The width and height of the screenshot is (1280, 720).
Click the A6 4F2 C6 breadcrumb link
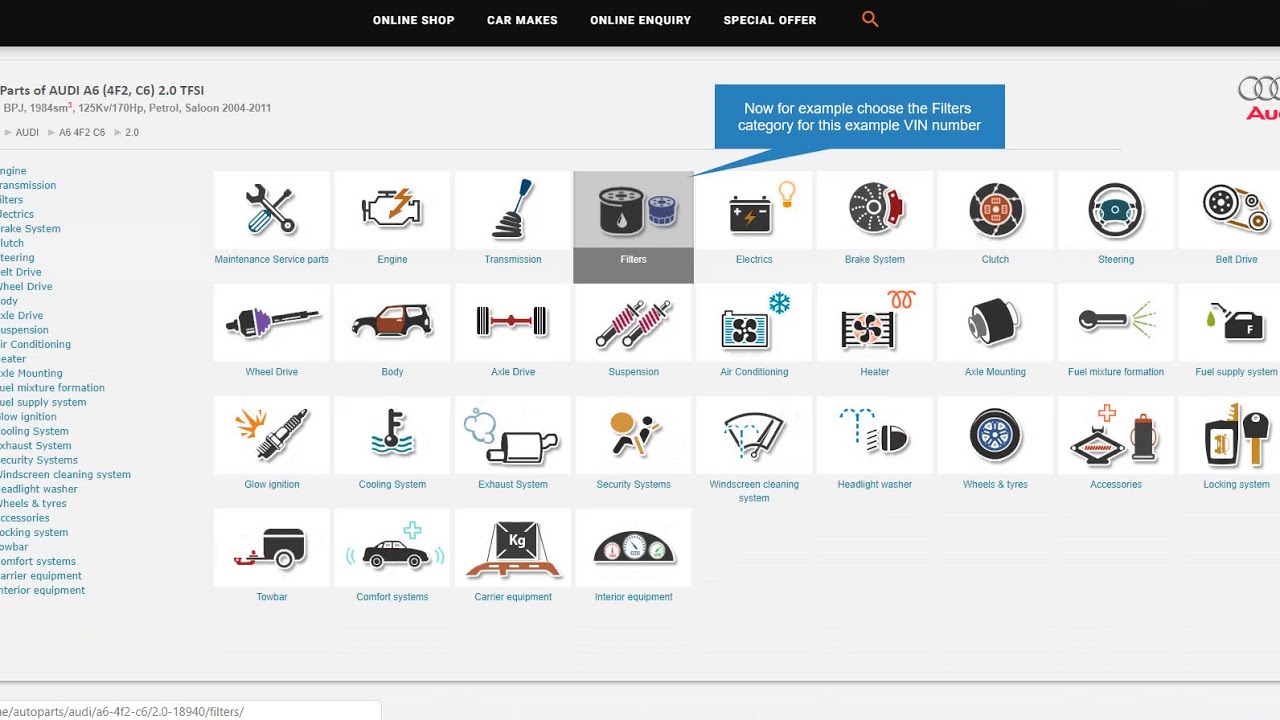[82, 132]
